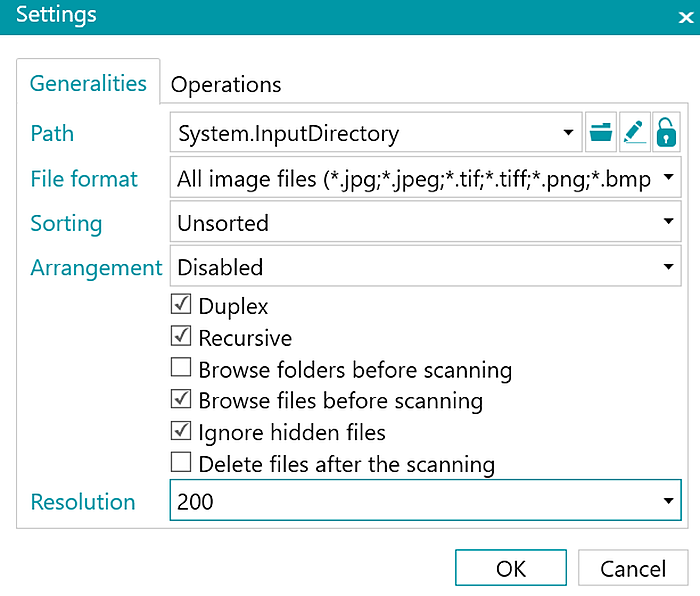Select the Generalities tab
This screenshot has width=700, height=596.
[88, 83]
